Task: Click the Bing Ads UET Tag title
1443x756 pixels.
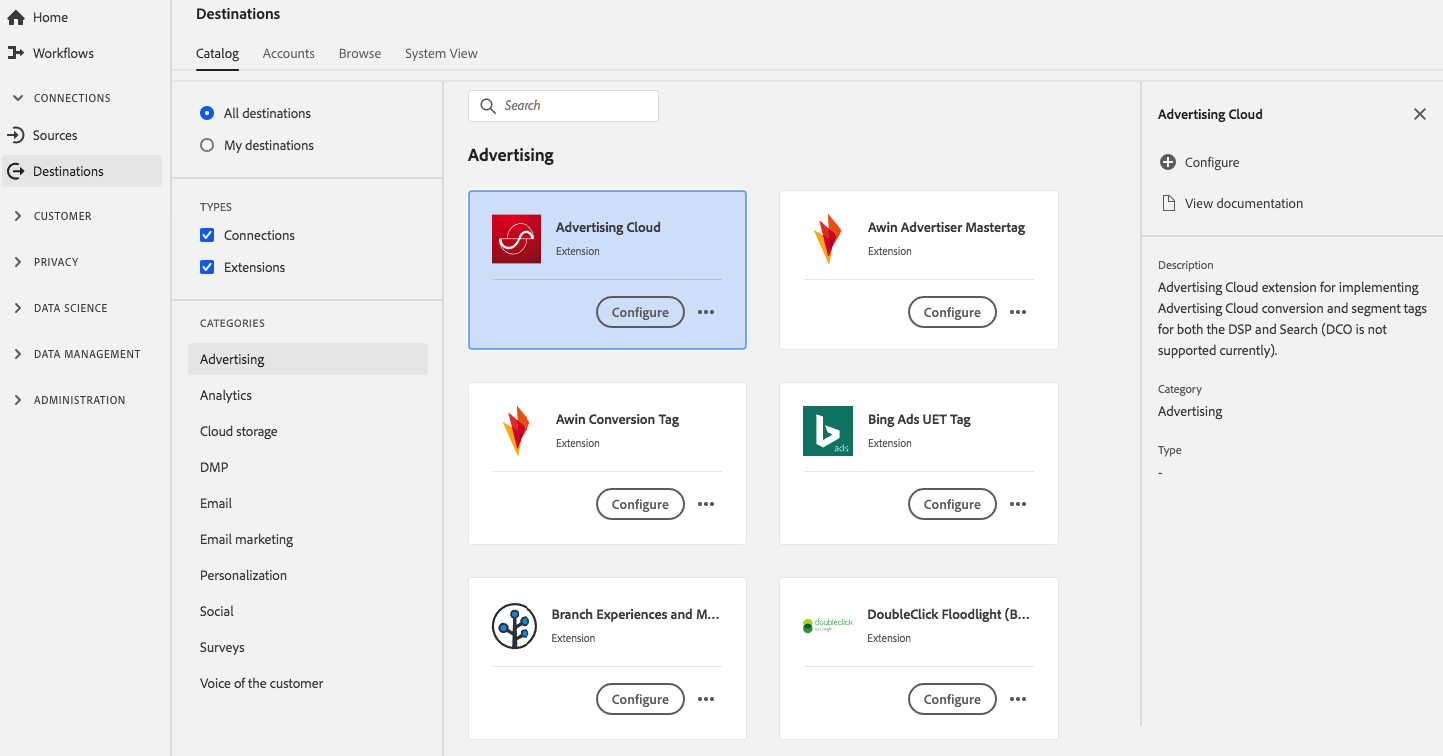Action: coord(919,419)
